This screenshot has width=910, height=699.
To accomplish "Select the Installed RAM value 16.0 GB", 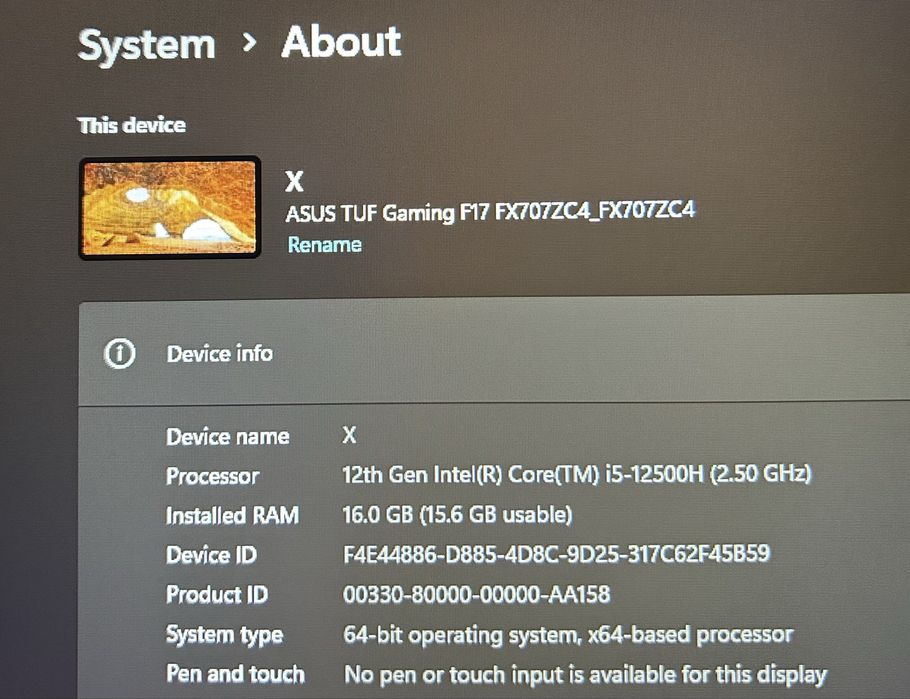I will click(457, 514).
